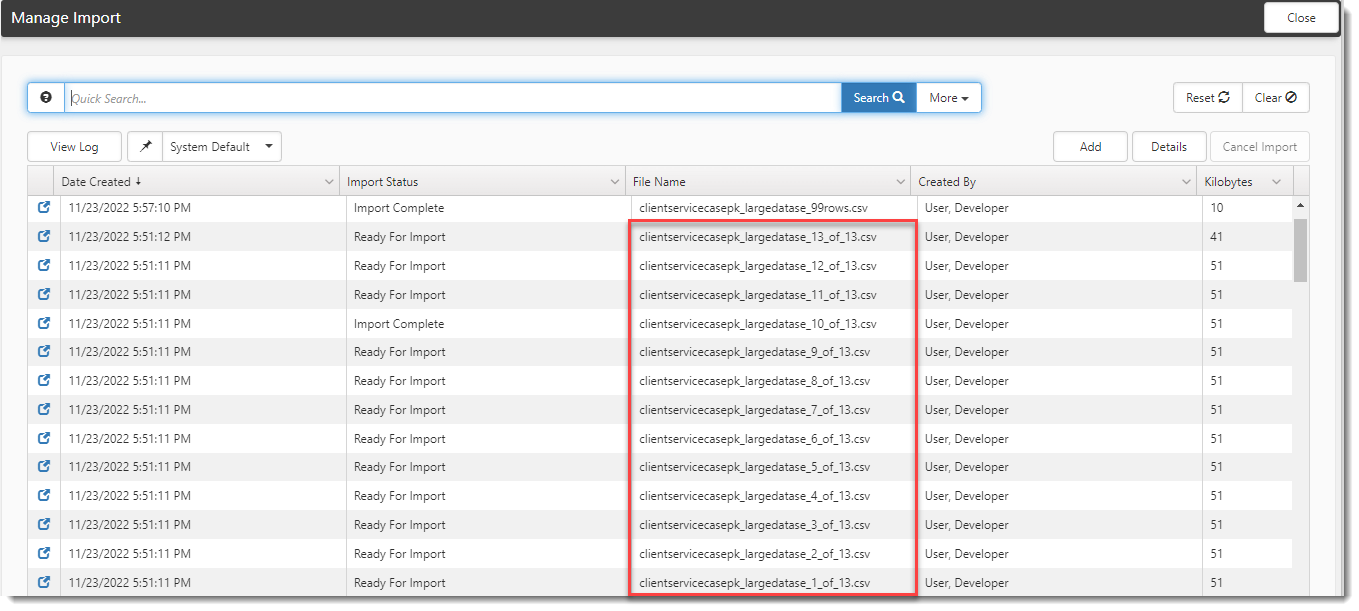
Task: Reset the search with the Reset button
Action: (1207, 98)
